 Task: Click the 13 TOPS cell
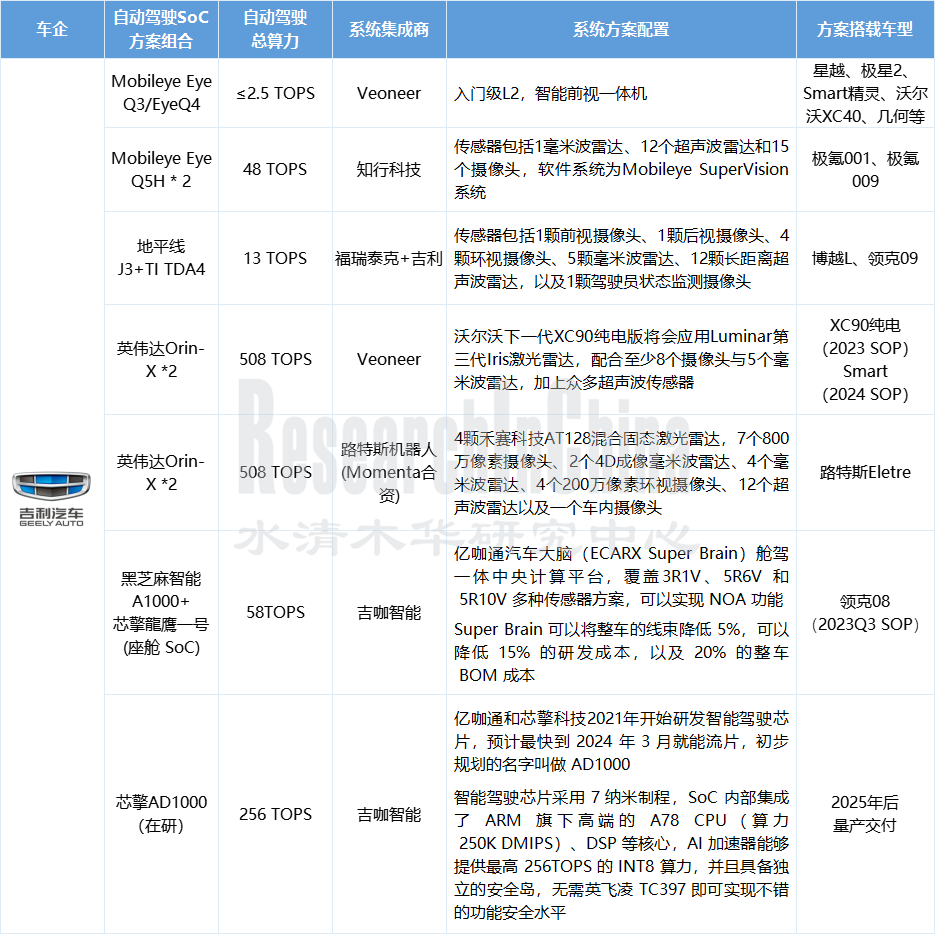(x=275, y=258)
